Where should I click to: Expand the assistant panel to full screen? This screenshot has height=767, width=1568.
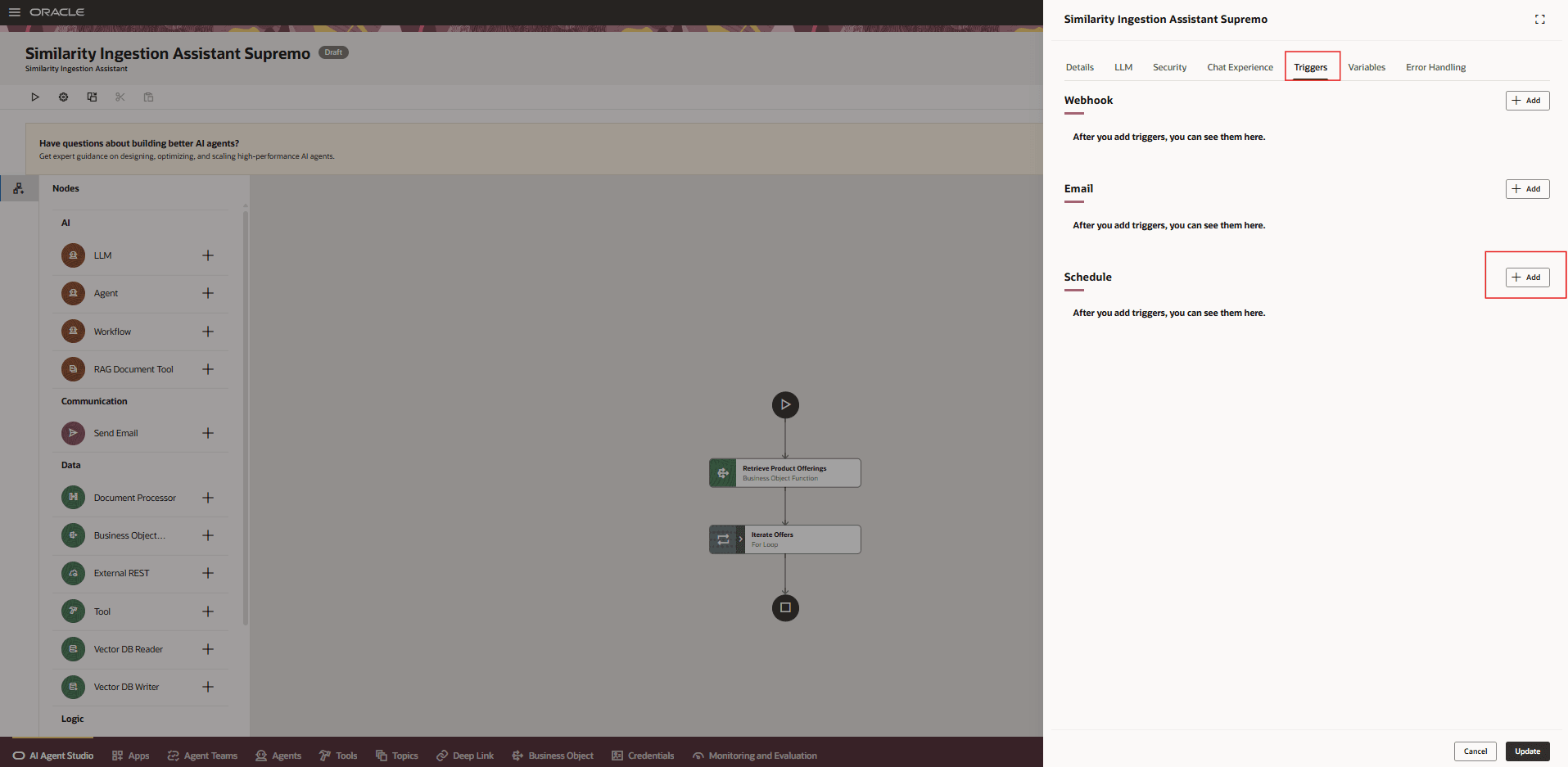[1539, 19]
